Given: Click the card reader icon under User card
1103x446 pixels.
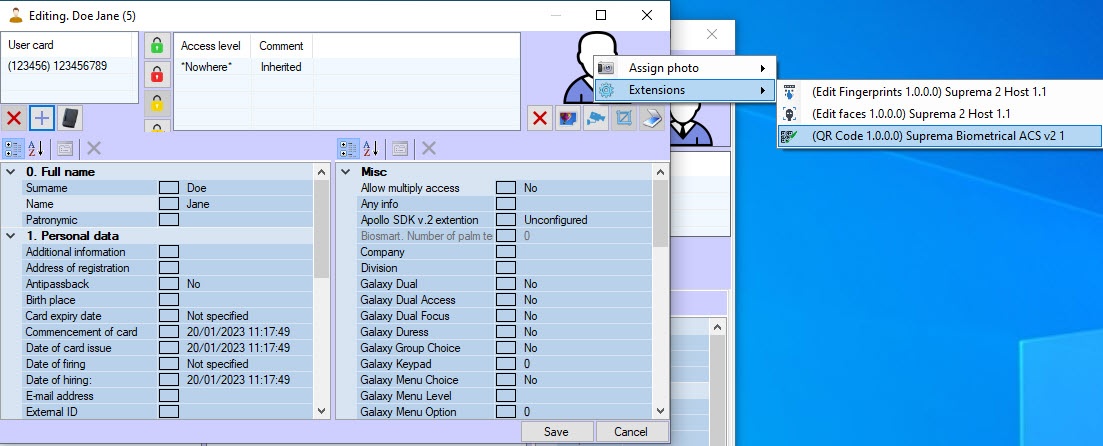Looking at the screenshot, I should (x=70, y=118).
